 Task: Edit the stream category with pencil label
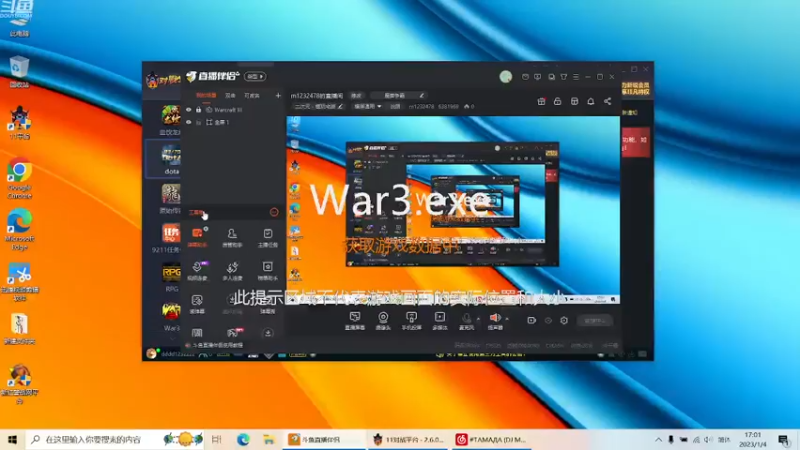click(x=319, y=107)
